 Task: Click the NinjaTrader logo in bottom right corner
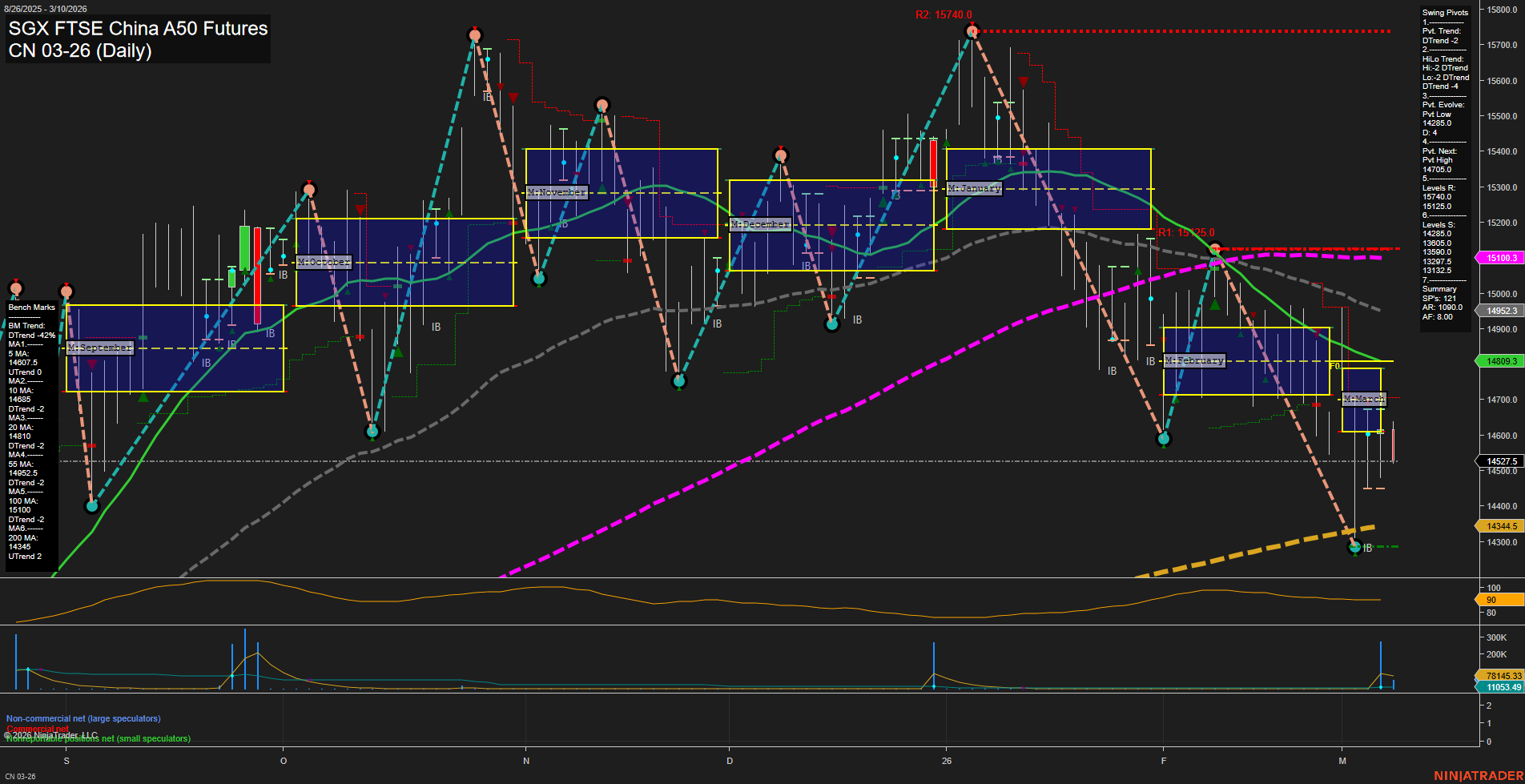[x=1478, y=775]
